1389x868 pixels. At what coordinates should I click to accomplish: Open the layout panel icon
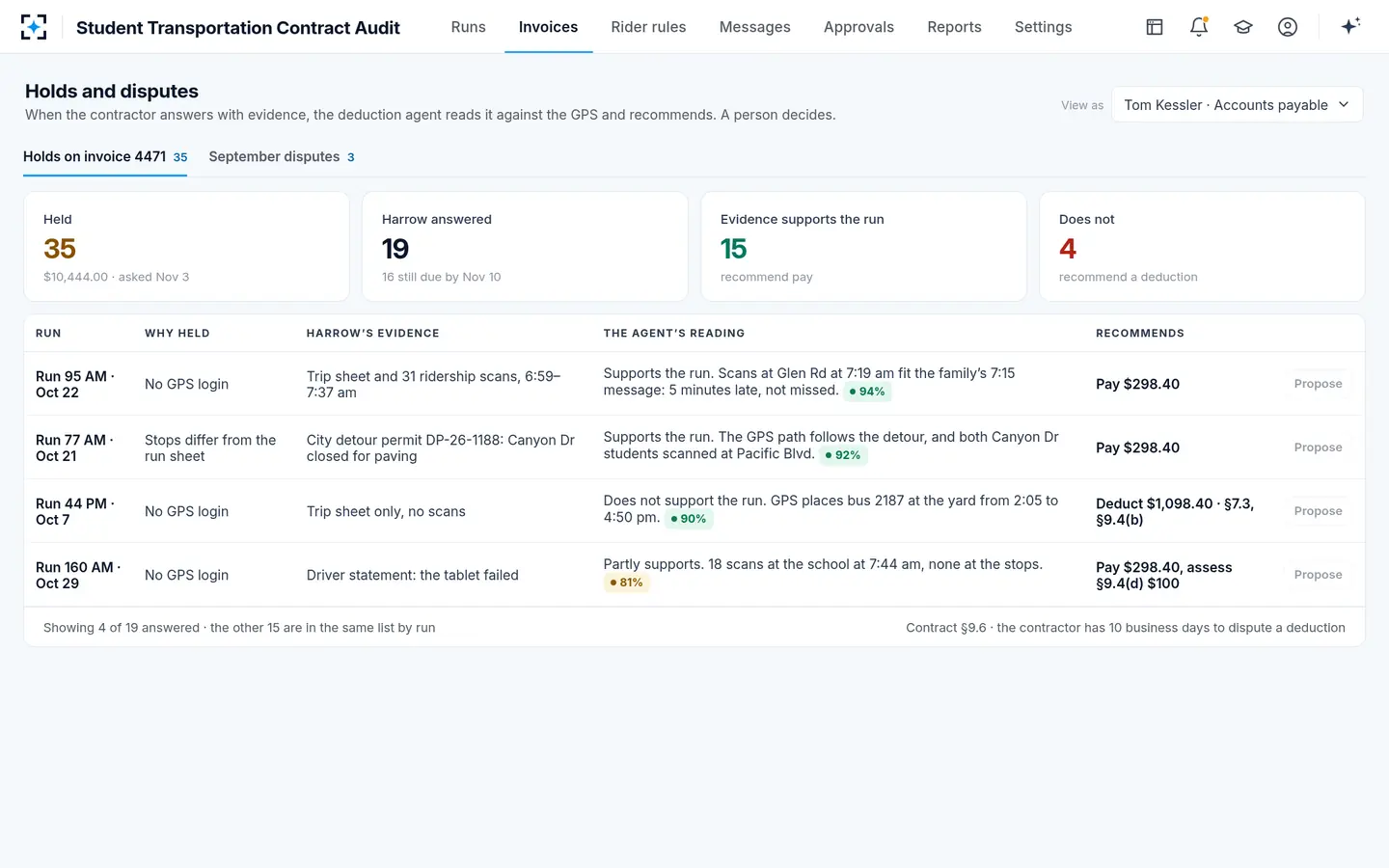point(1155,27)
